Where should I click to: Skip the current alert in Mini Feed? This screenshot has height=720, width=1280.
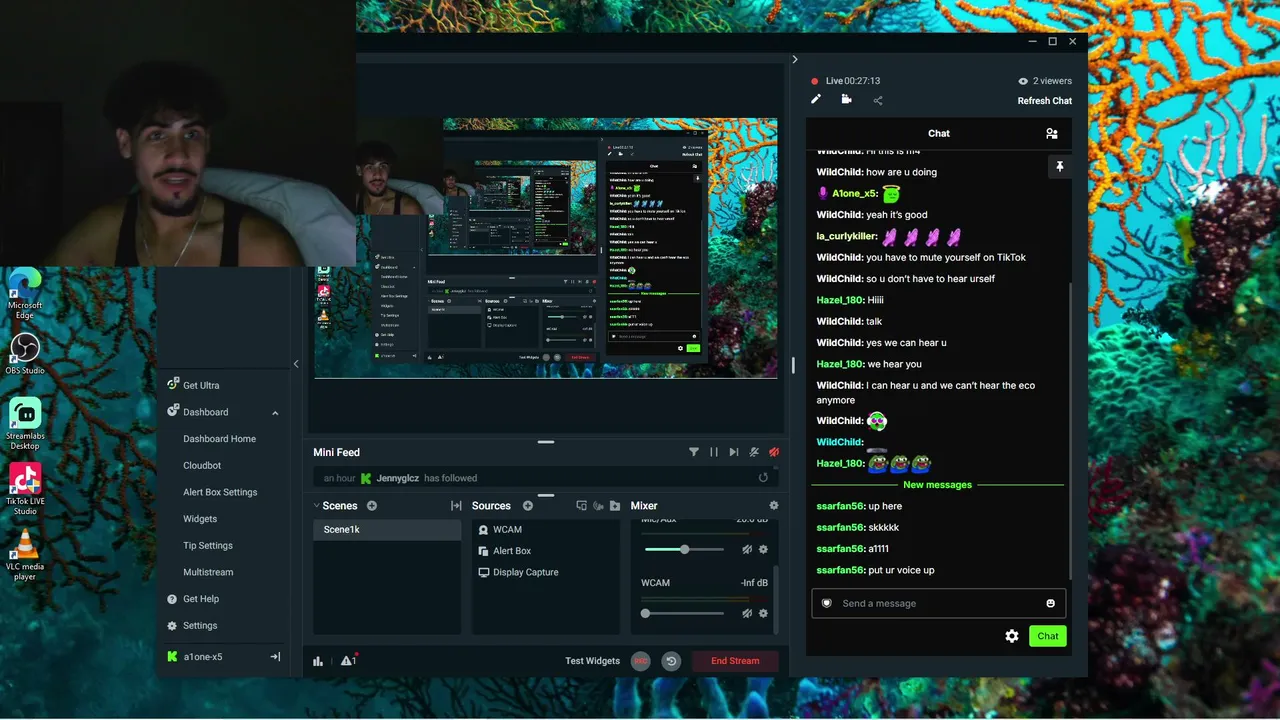pyautogui.click(x=734, y=452)
